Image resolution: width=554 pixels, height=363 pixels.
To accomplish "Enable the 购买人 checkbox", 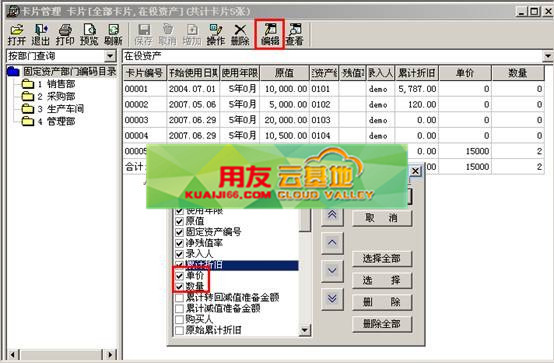I will 179,319.
